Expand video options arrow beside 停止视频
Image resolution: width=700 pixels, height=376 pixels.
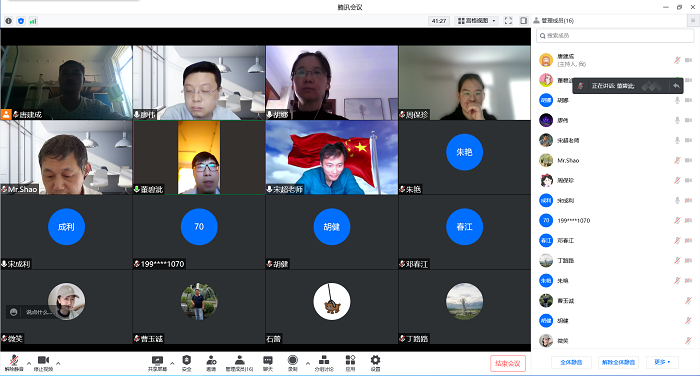pyautogui.click(x=58, y=363)
